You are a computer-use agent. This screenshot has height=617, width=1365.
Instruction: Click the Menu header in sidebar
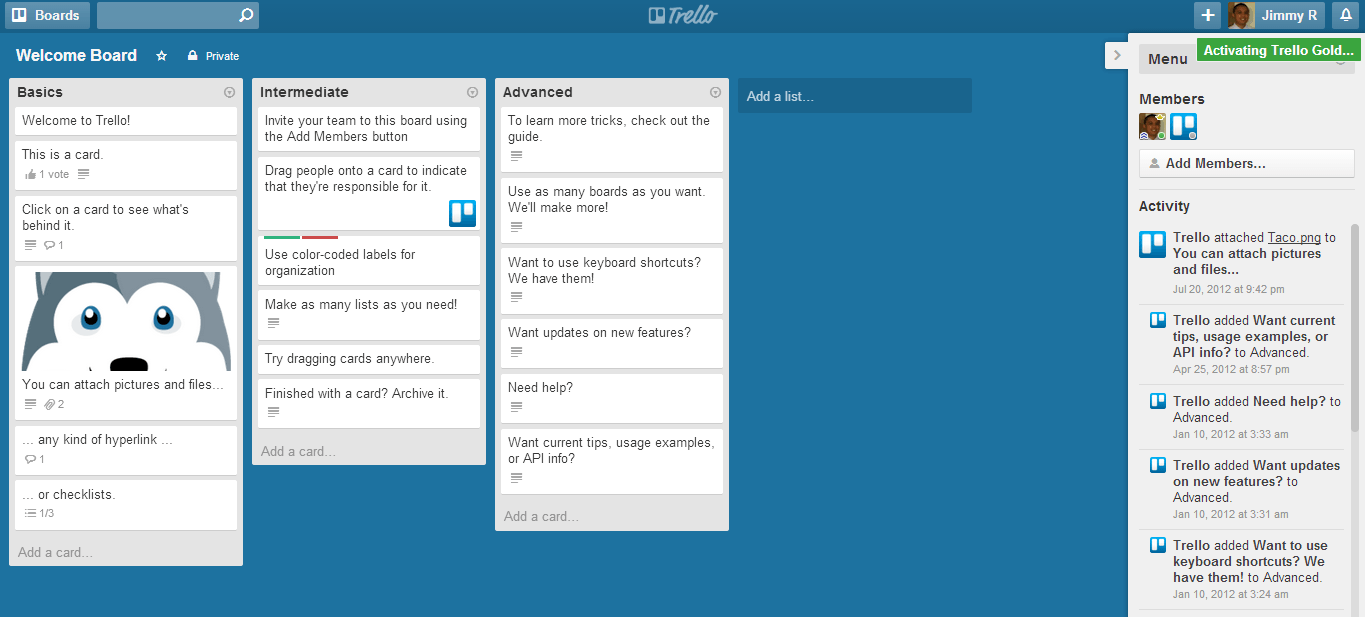1168,59
